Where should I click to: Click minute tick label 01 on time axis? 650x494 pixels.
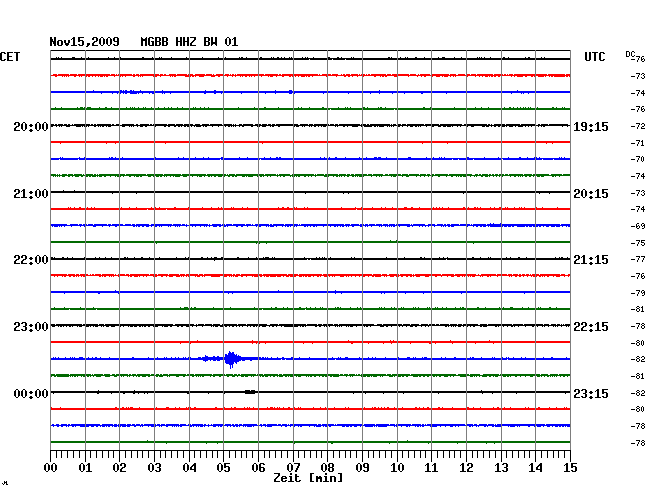(x=85, y=468)
